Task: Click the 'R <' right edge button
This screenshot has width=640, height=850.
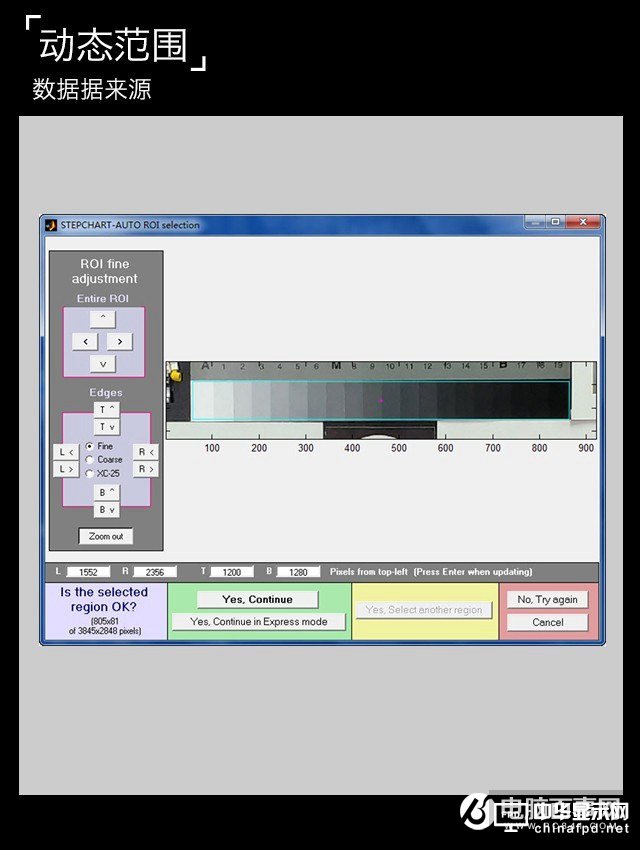Action: pyautogui.click(x=146, y=452)
